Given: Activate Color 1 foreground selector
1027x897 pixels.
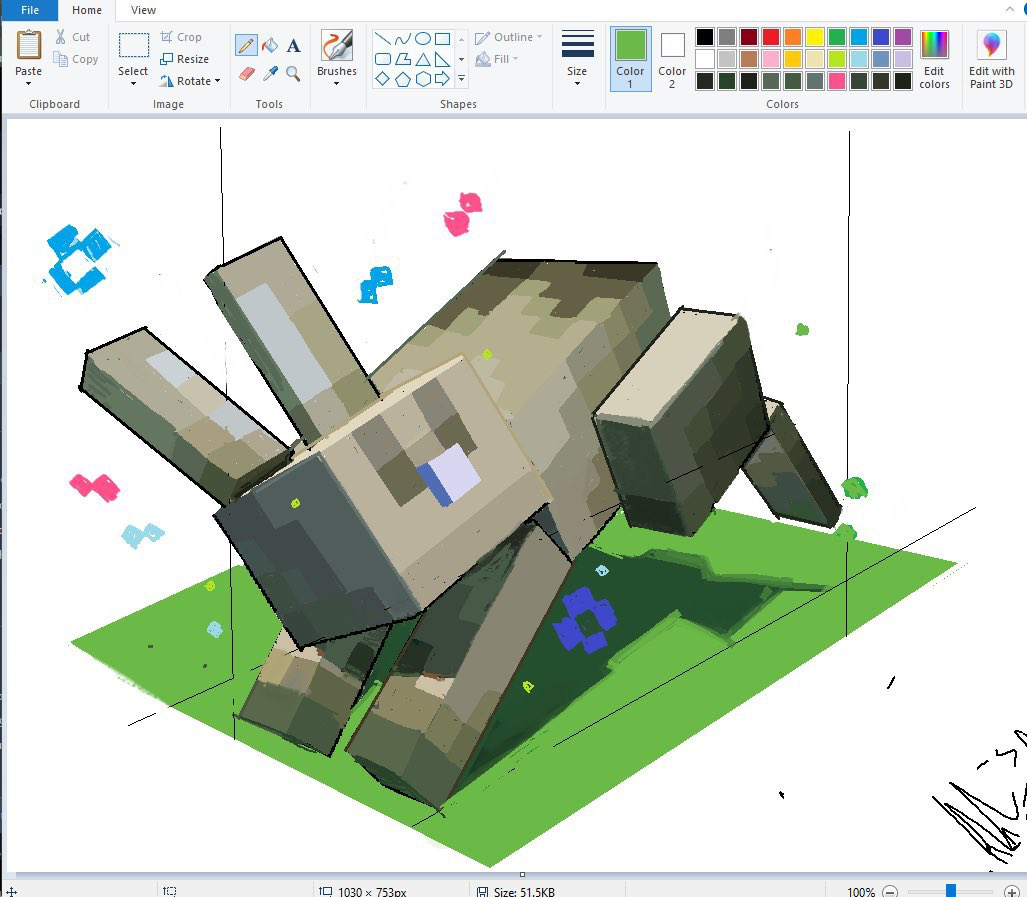Looking at the screenshot, I should coord(630,59).
